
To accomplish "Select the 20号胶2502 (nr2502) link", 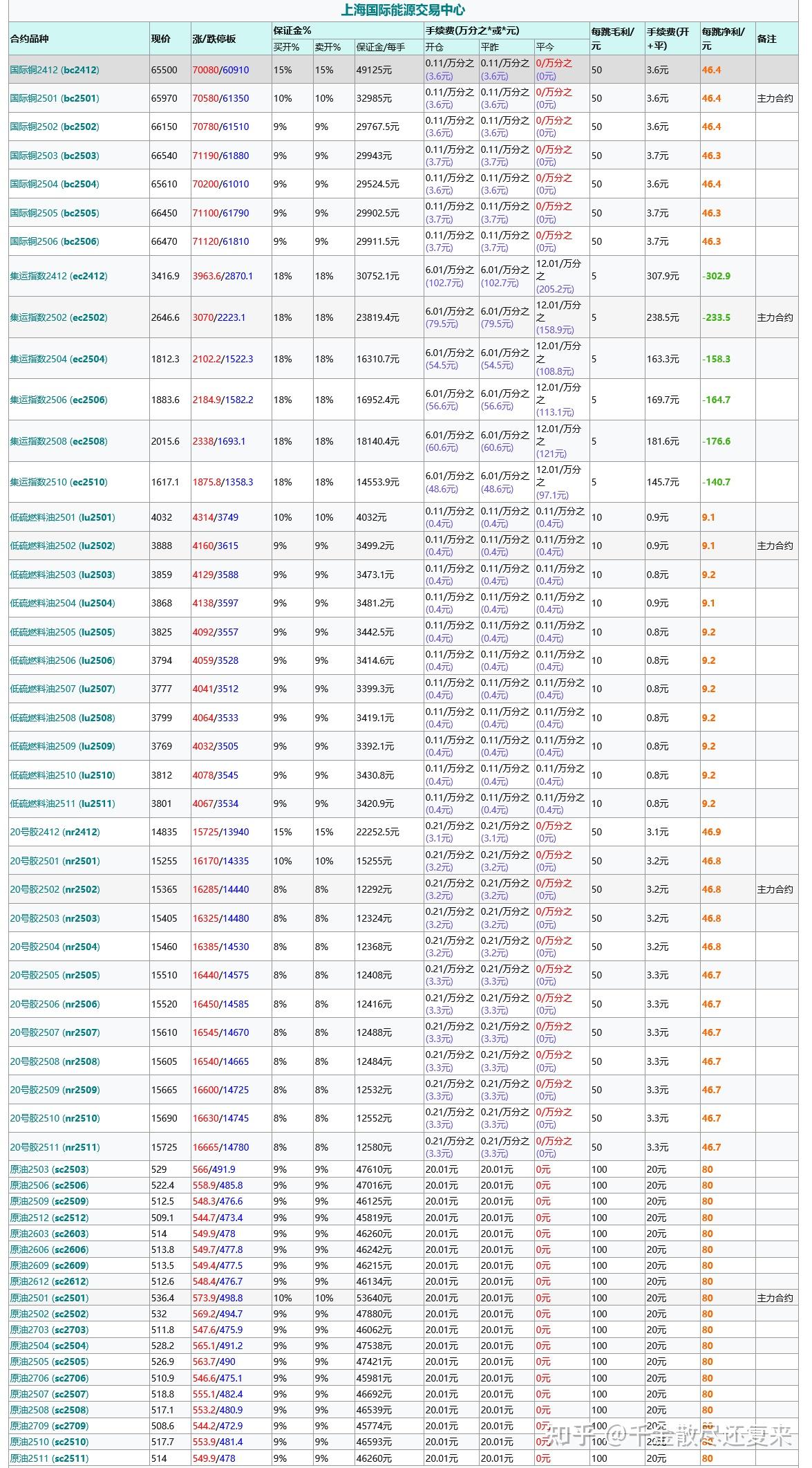I will (55, 889).
